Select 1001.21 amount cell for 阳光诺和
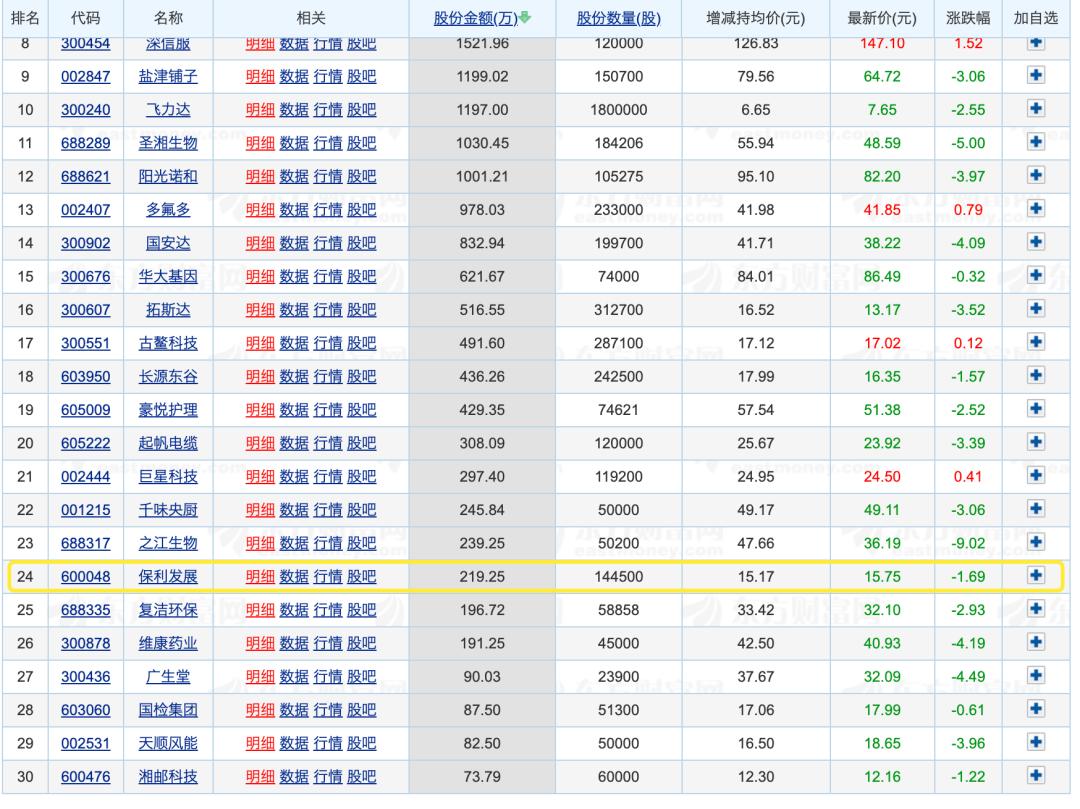The height and width of the screenshot is (809, 1080). click(482, 177)
